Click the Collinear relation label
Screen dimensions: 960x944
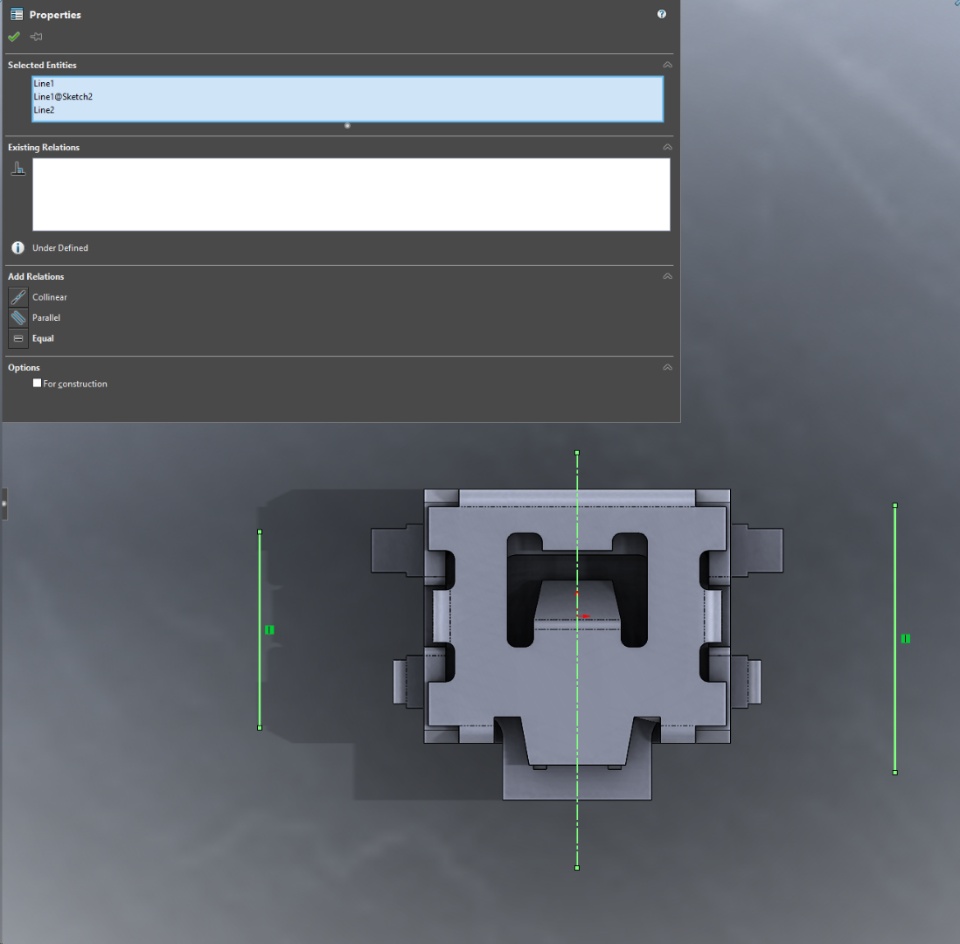pyautogui.click(x=50, y=297)
